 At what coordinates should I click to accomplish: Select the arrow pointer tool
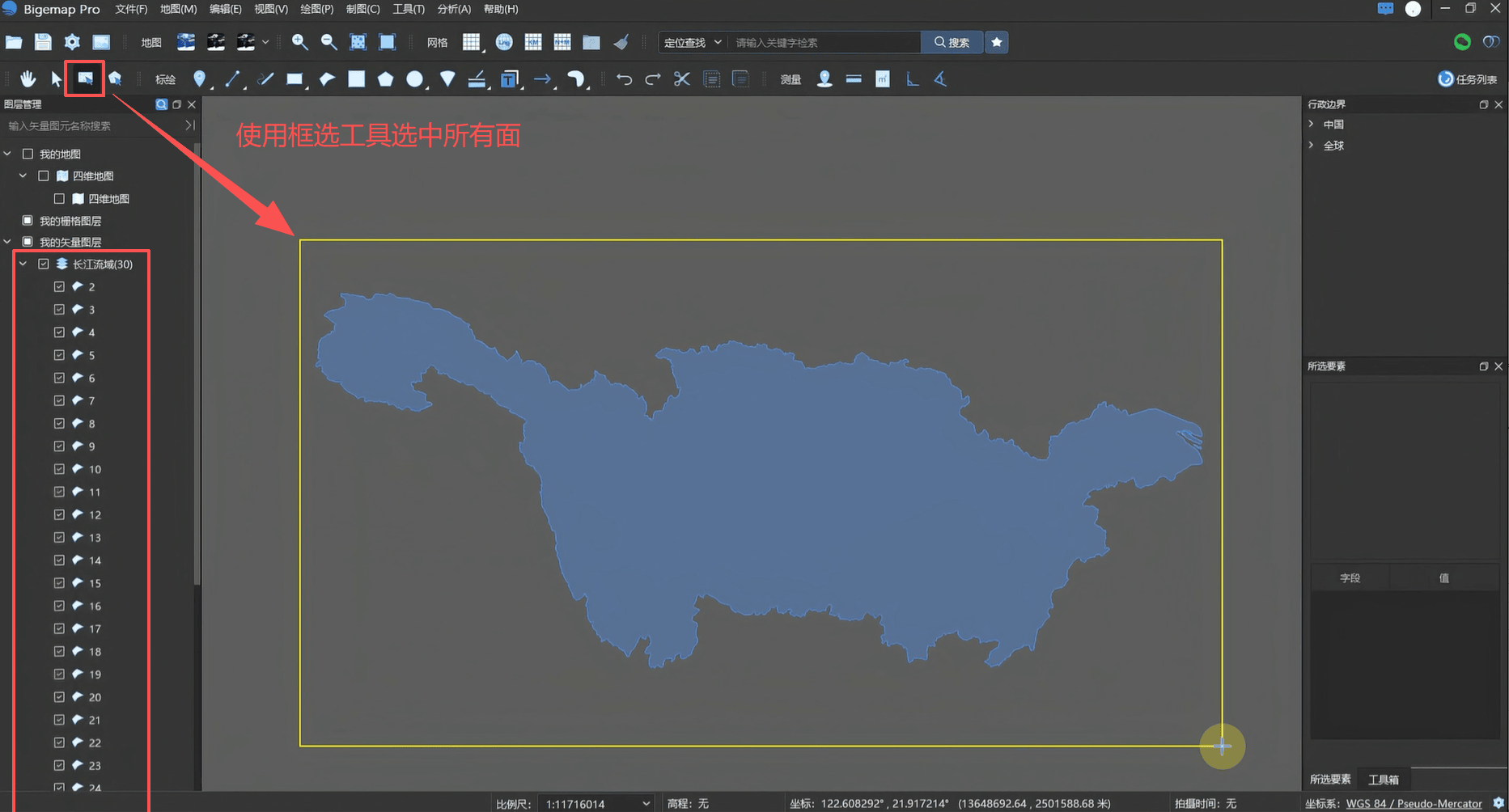(56, 78)
